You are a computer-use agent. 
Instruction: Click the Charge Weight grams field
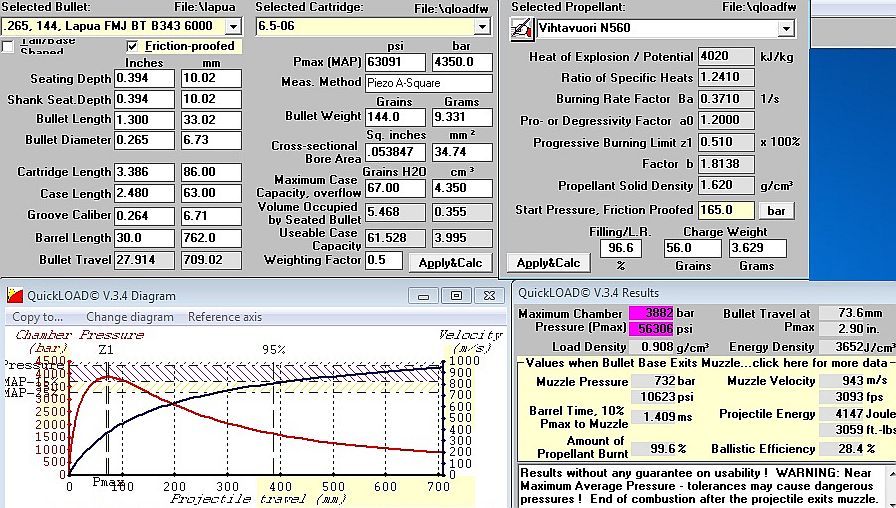tap(758, 248)
